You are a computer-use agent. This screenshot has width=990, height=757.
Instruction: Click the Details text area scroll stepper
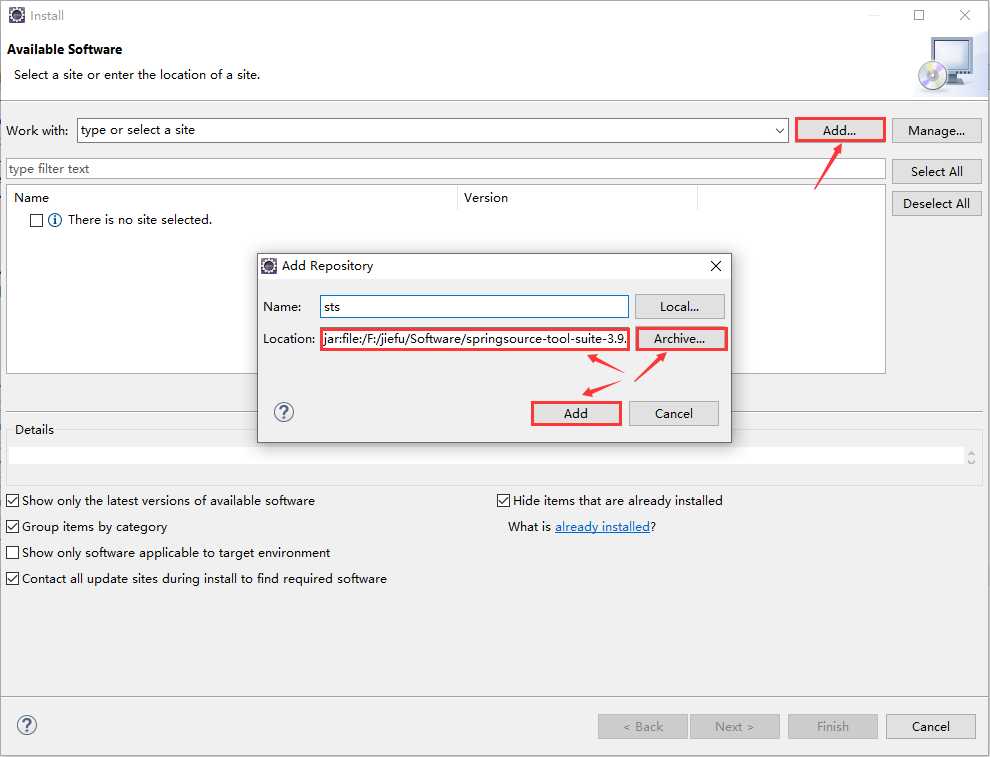pos(971,456)
